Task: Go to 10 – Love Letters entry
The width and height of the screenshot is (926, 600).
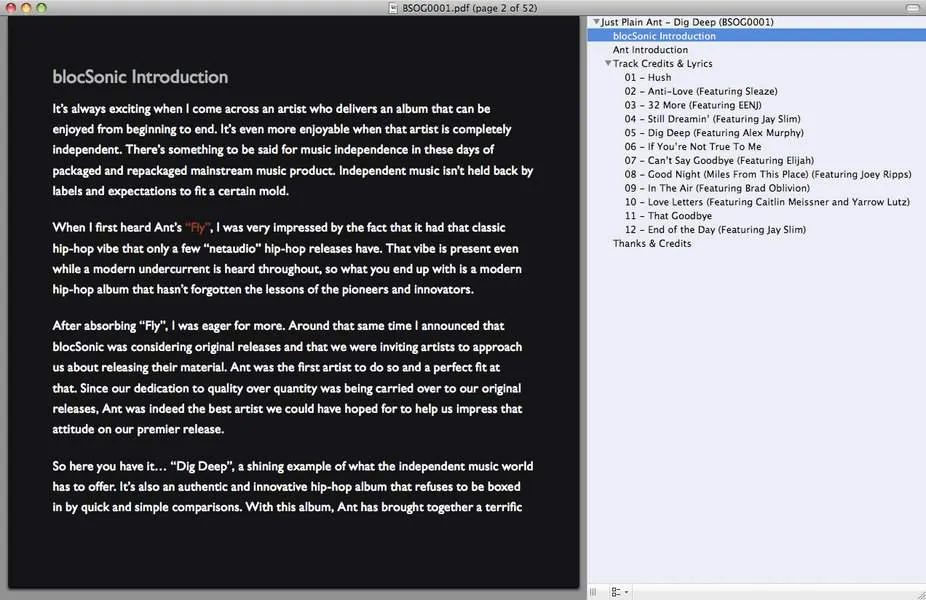Action: [x=767, y=202]
